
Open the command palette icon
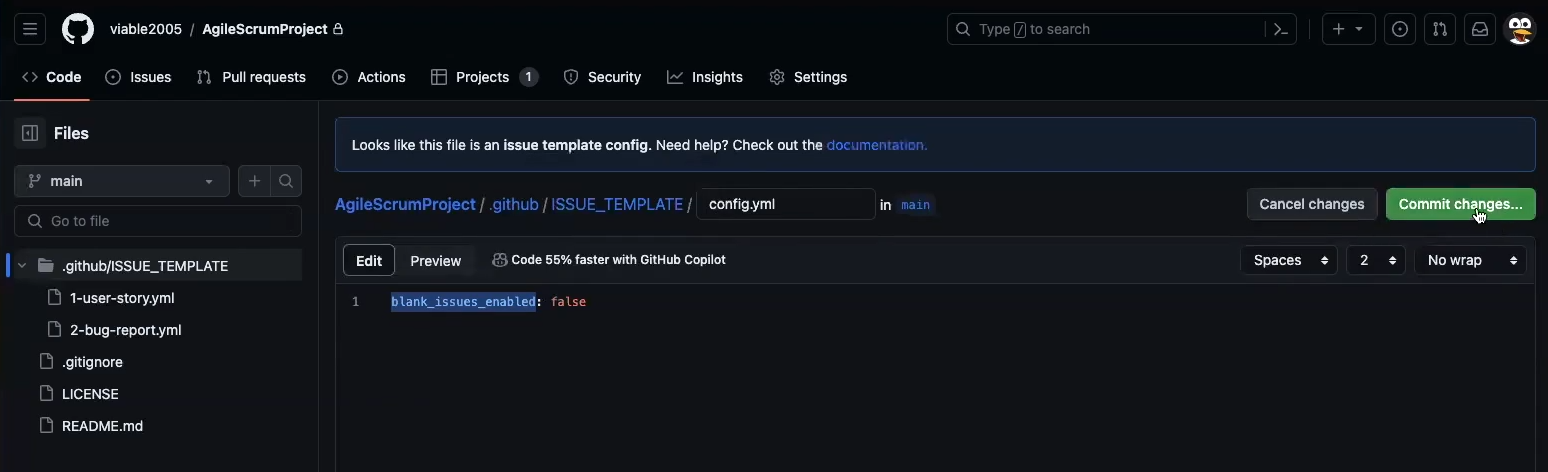tap(1280, 29)
